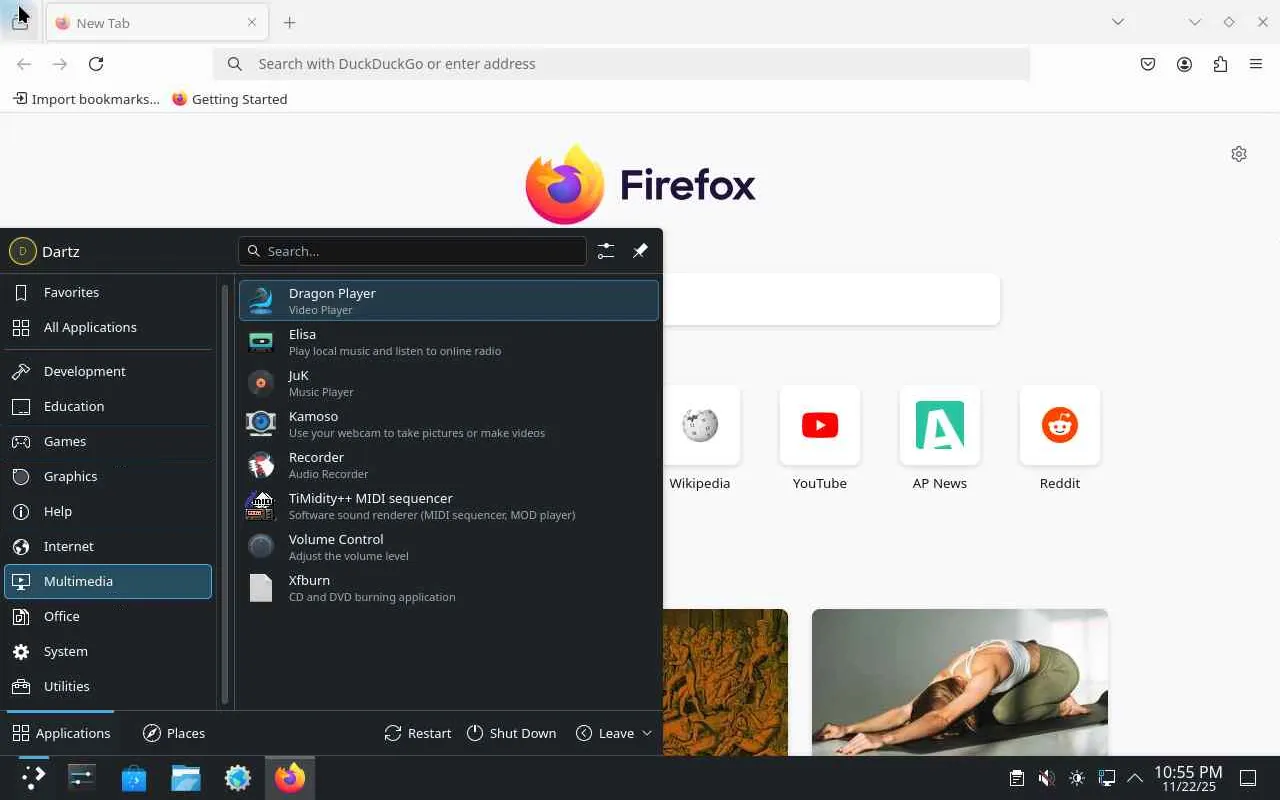Launch TiMidity++ MIDI sequencer
1280x800 pixels.
[x=449, y=506]
